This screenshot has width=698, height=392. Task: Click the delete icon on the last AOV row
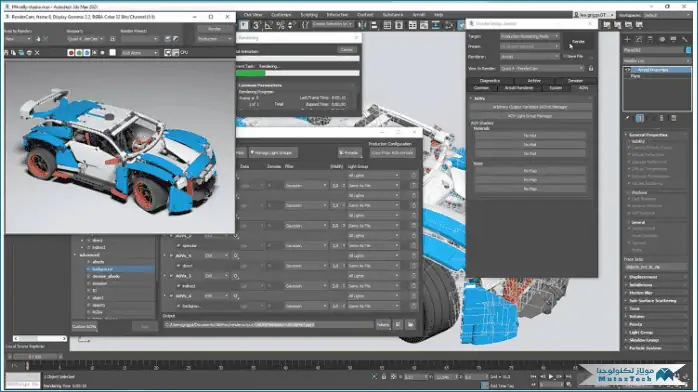pyautogui.click(x=414, y=306)
